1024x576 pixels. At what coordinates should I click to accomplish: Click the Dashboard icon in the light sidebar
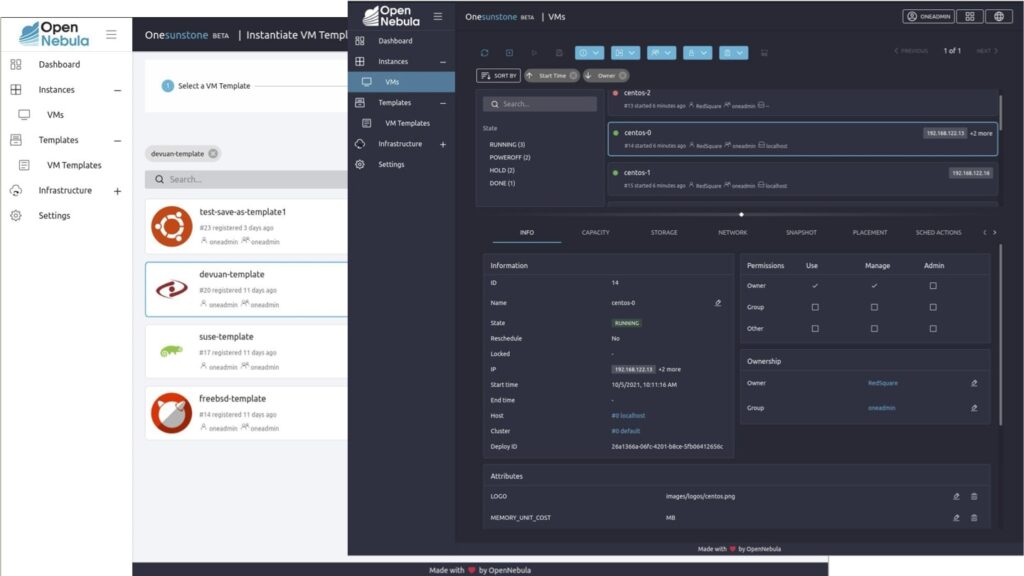[16, 65]
